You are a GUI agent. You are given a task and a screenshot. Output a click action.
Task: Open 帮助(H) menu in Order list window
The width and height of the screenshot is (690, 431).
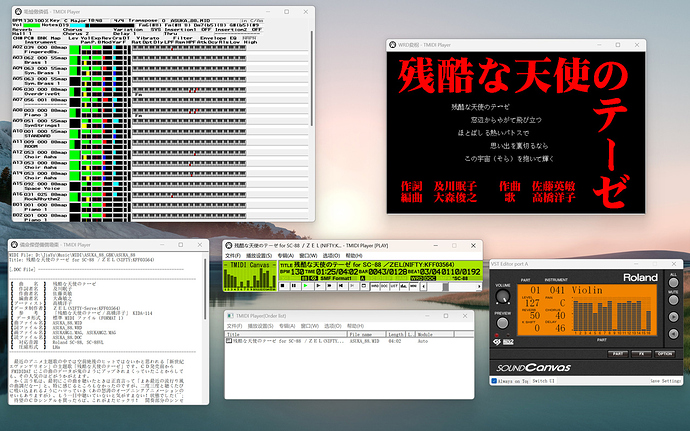(356, 326)
